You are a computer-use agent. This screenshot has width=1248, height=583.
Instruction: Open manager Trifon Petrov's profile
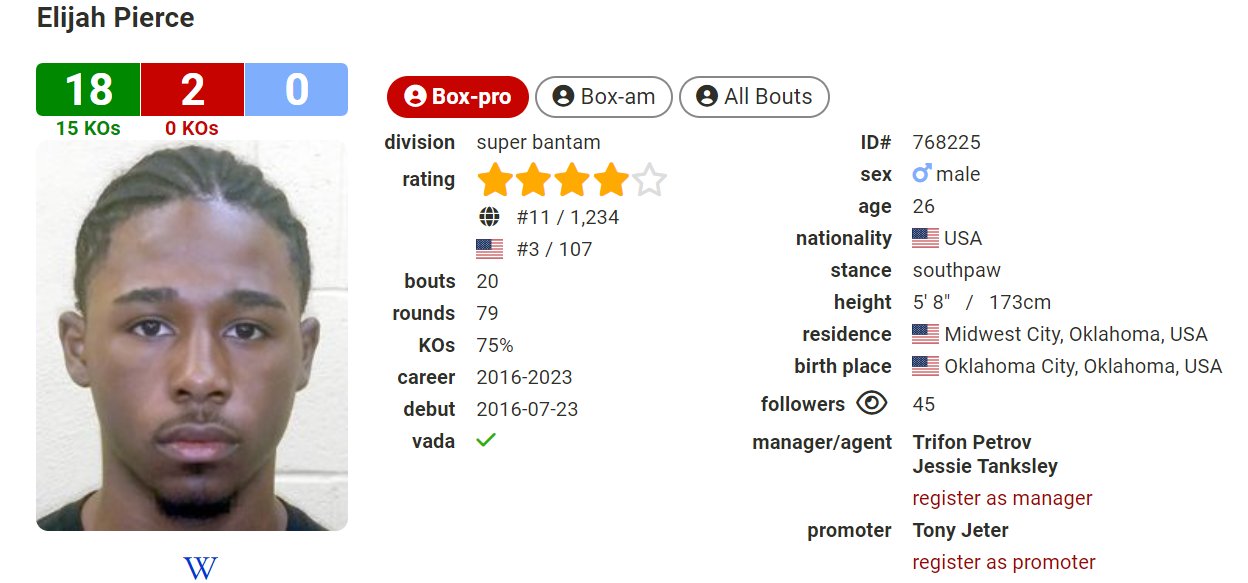tap(972, 442)
